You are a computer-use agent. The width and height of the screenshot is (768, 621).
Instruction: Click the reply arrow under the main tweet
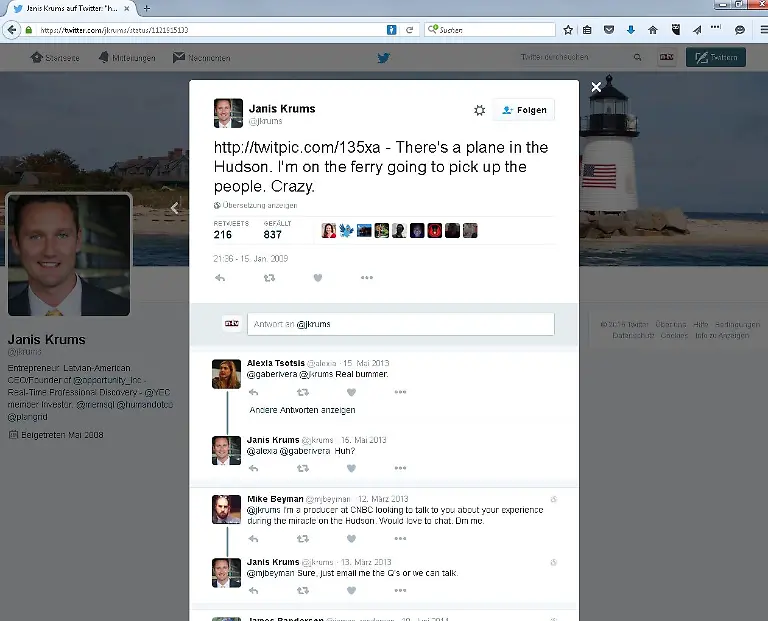(220, 278)
